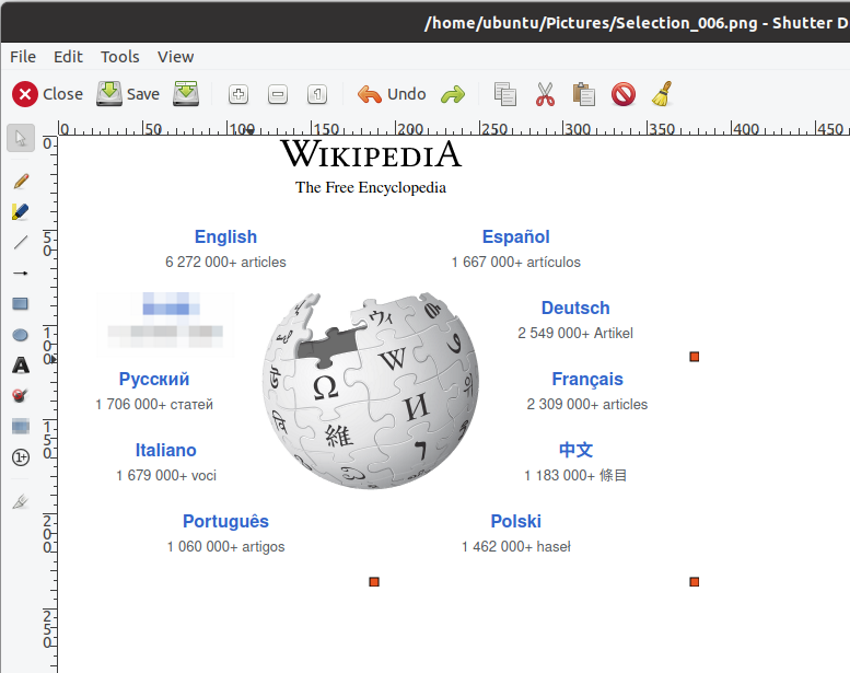Viewport: 850px width, 673px height.
Task: Click the English link in the image
Action: [226, 237]
